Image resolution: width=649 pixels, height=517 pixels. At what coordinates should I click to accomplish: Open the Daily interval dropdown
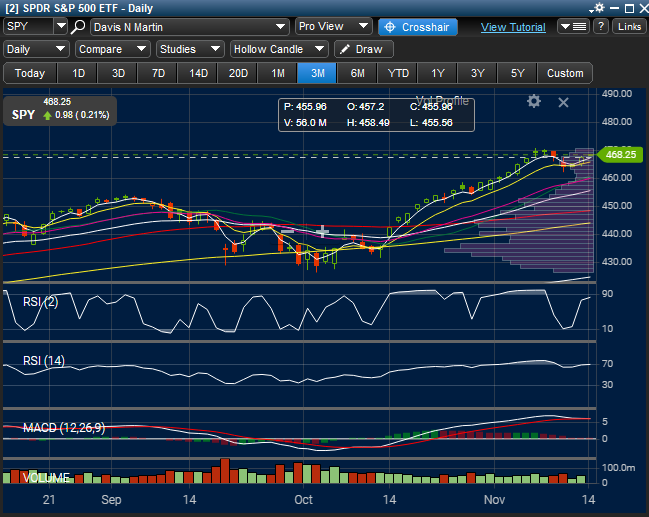tap(36, 49)
